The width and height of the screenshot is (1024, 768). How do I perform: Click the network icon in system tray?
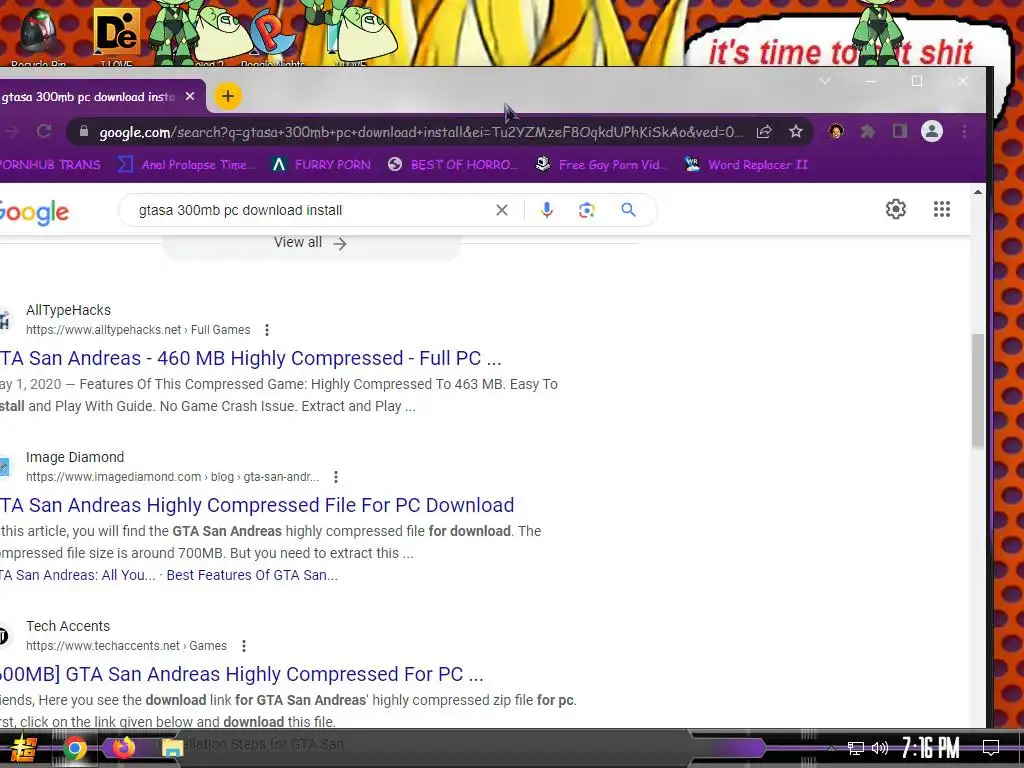click(856, 748)
